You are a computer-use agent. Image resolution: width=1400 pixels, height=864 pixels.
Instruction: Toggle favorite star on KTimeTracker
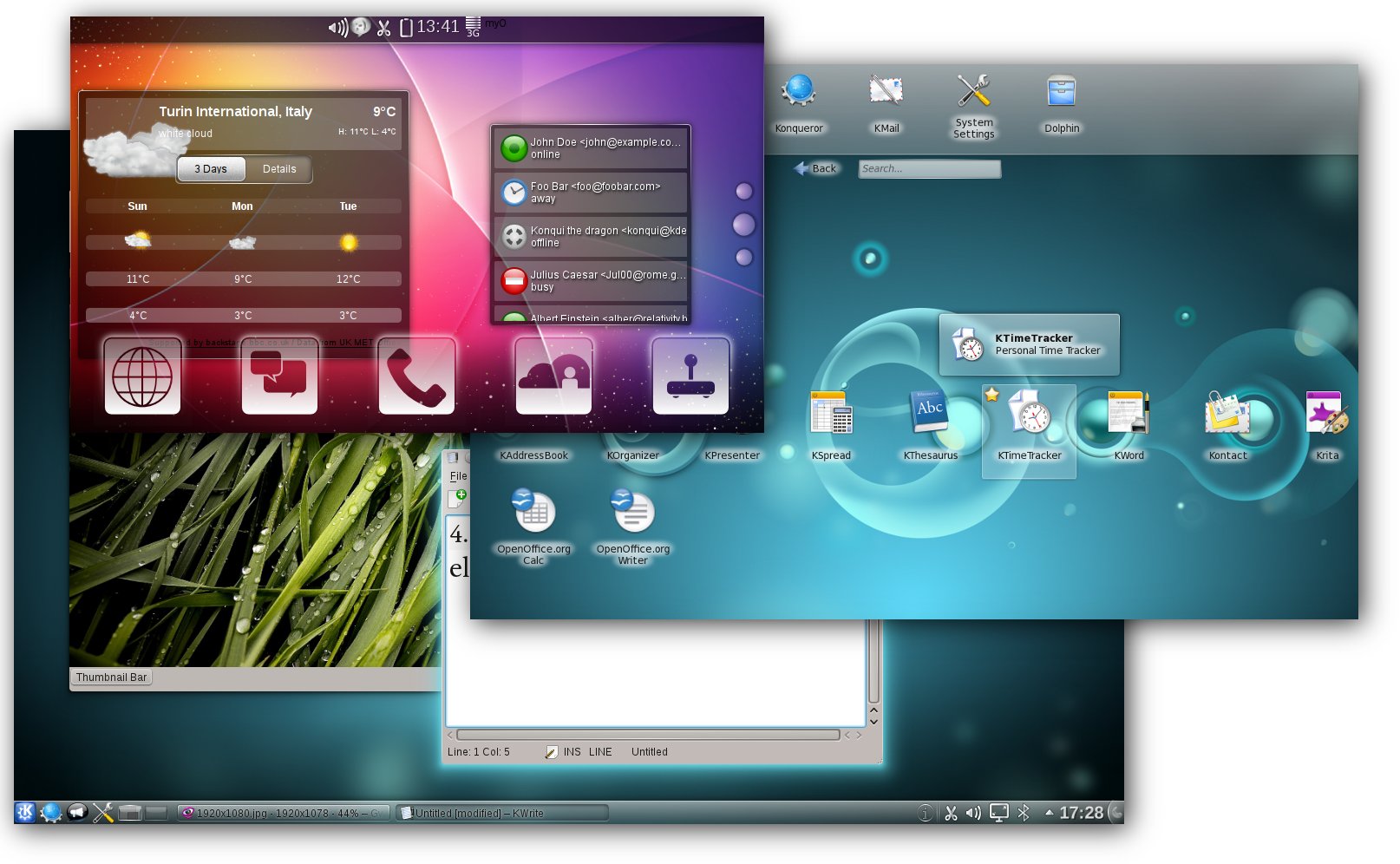point(992,395)
